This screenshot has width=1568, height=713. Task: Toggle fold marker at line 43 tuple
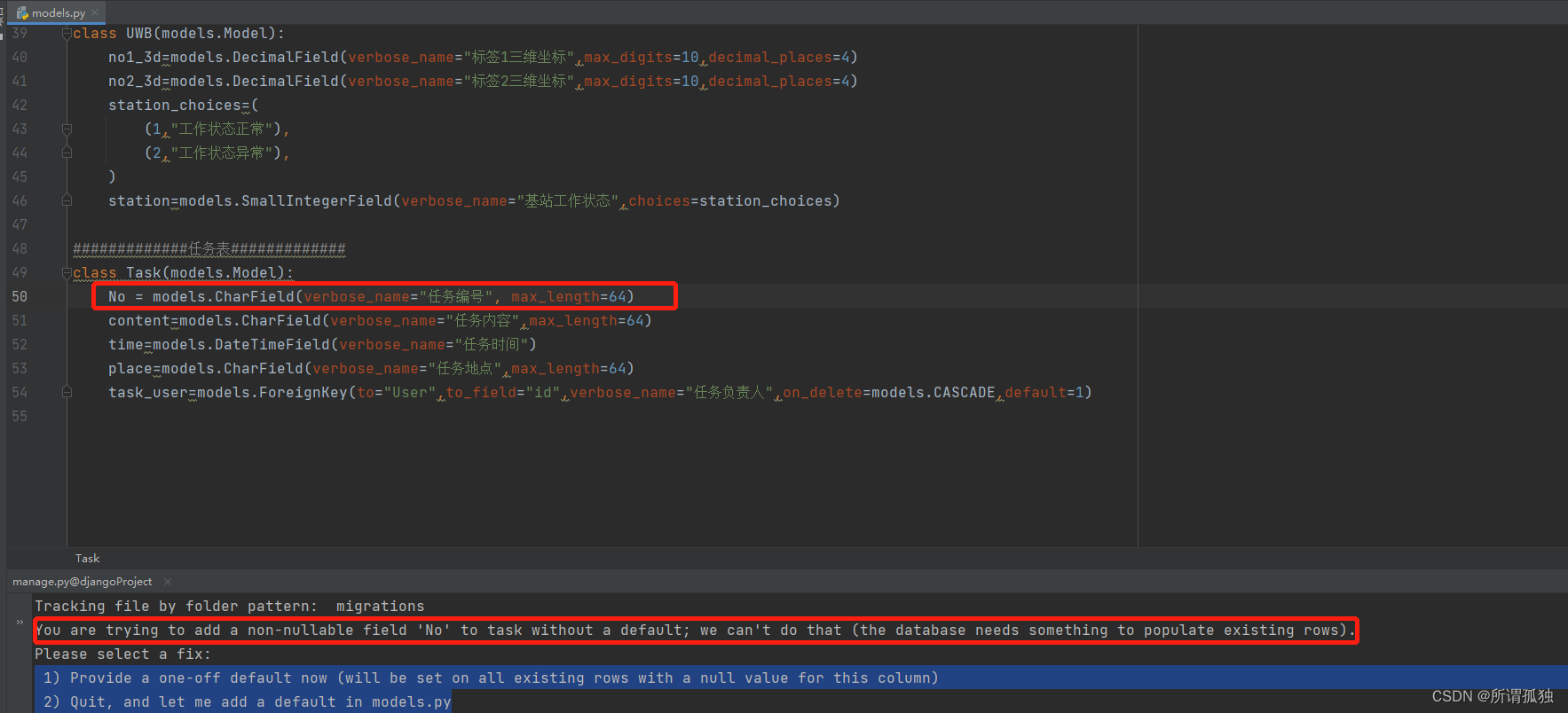[67, 129]
